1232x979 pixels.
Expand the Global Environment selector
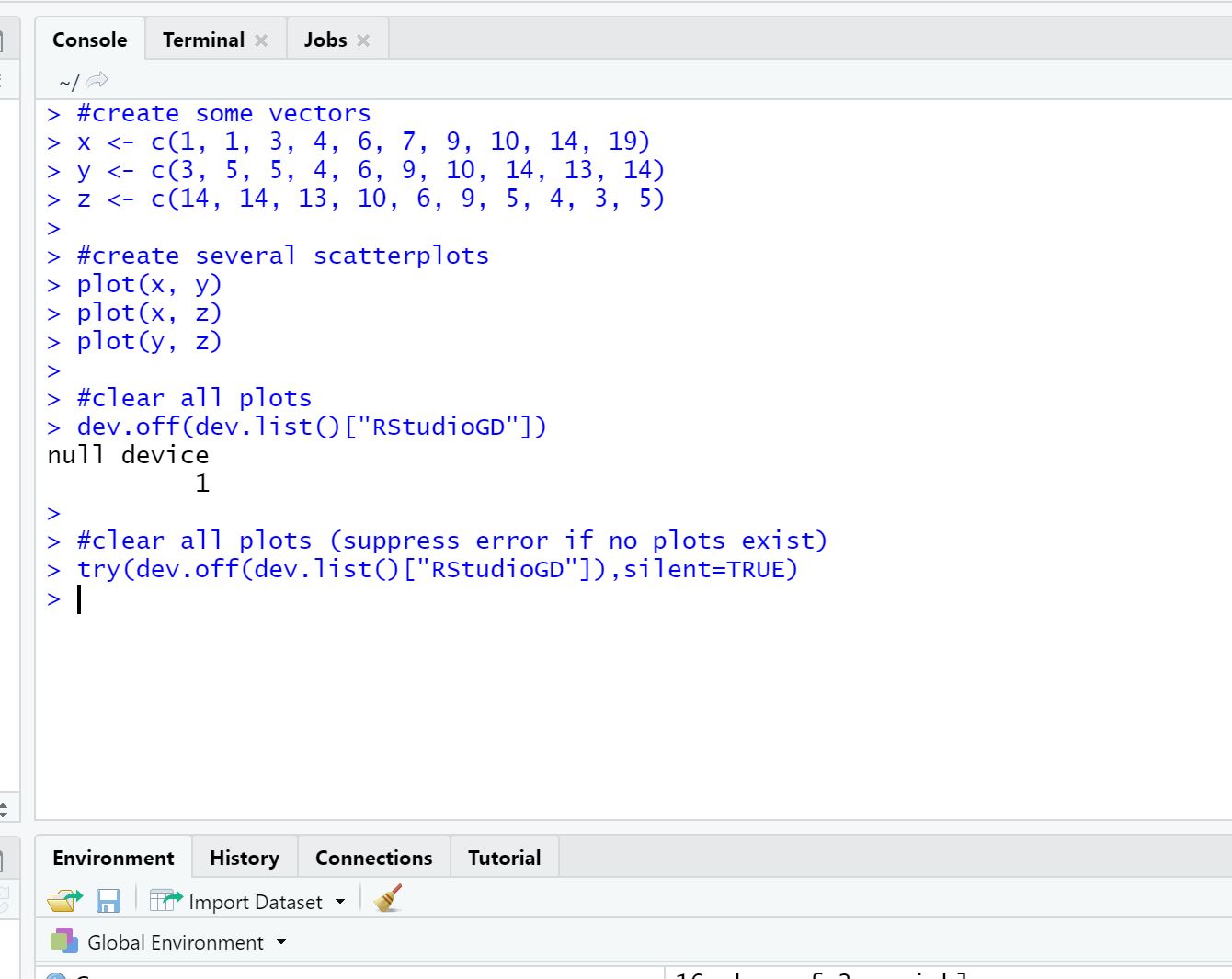pyautogui.click(x=283, y=942)
